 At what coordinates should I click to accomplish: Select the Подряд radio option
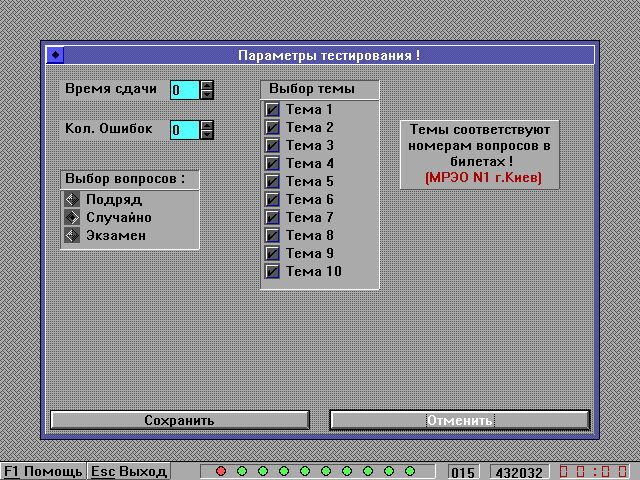coord(72,199)
